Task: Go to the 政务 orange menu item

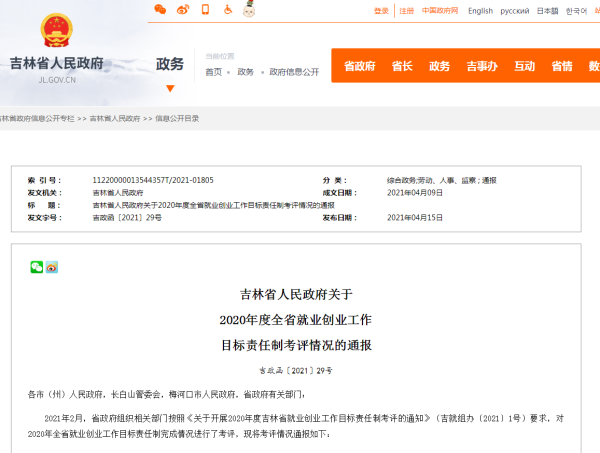Action: [x=439, y=66]
